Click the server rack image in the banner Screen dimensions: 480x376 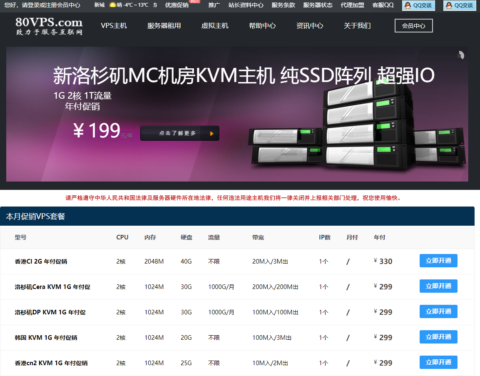click(357, 124)
